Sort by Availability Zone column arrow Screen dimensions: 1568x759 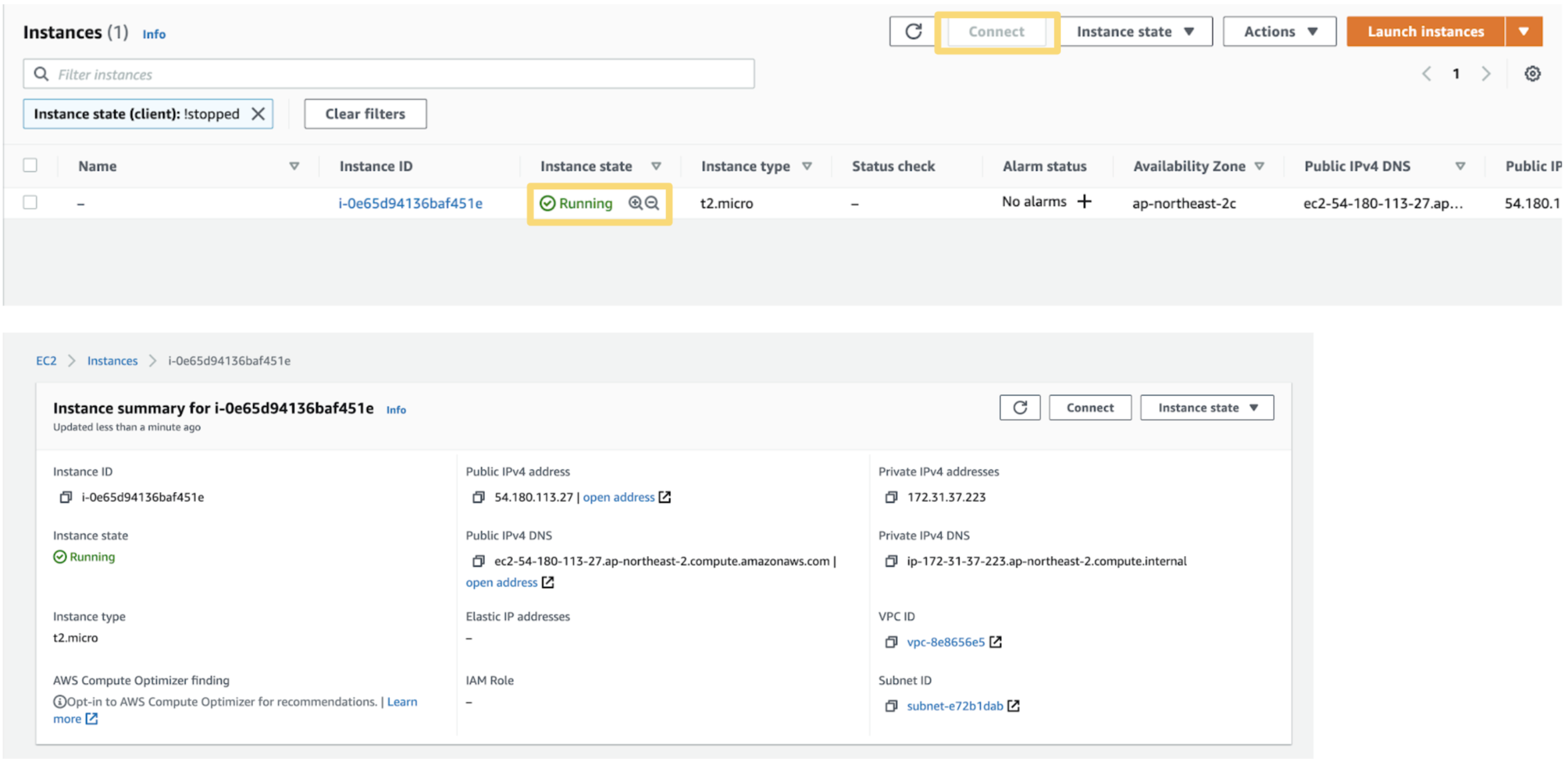pos(1259,166)
